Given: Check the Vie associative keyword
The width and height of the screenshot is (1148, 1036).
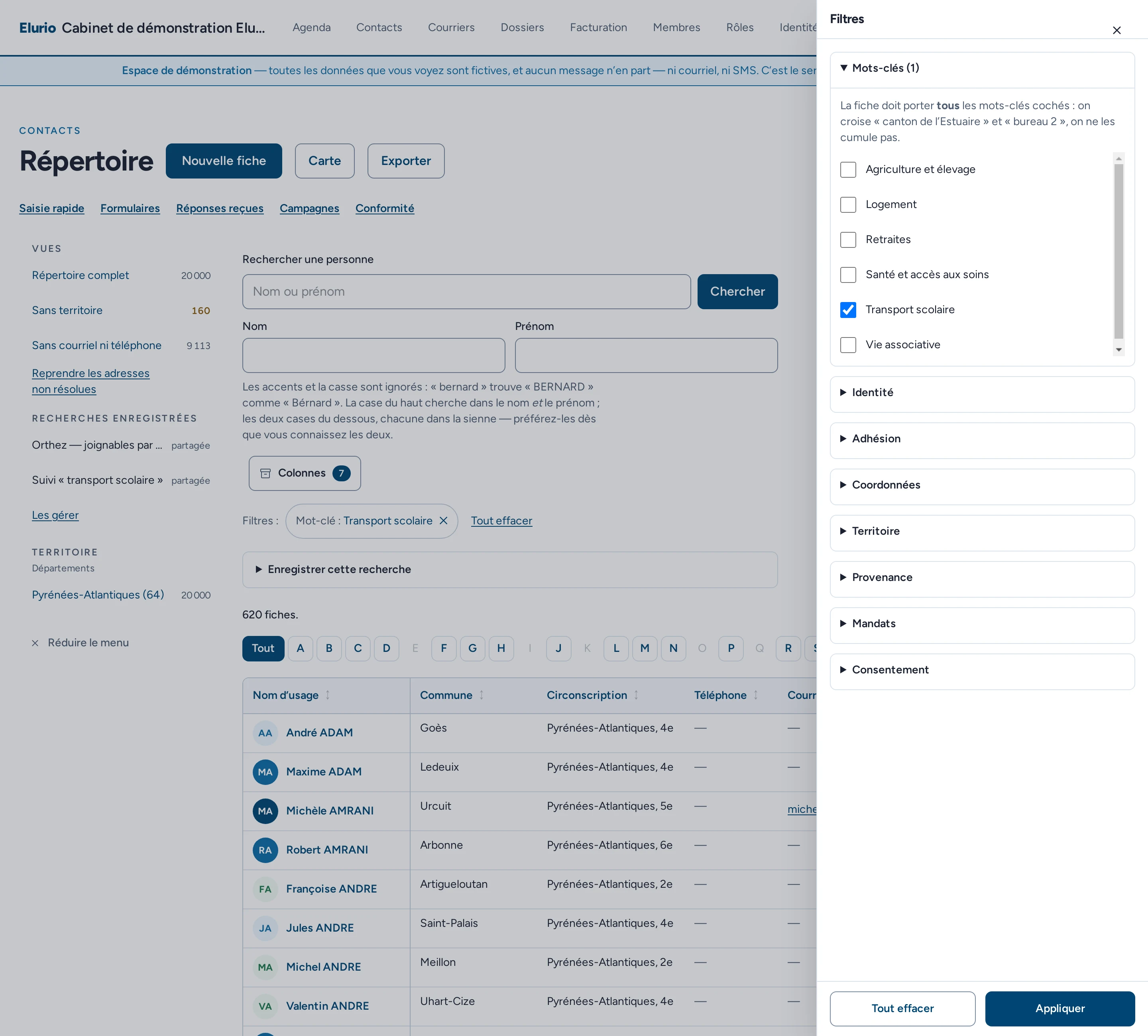Looking at the screenshot, I should [848, 345].
